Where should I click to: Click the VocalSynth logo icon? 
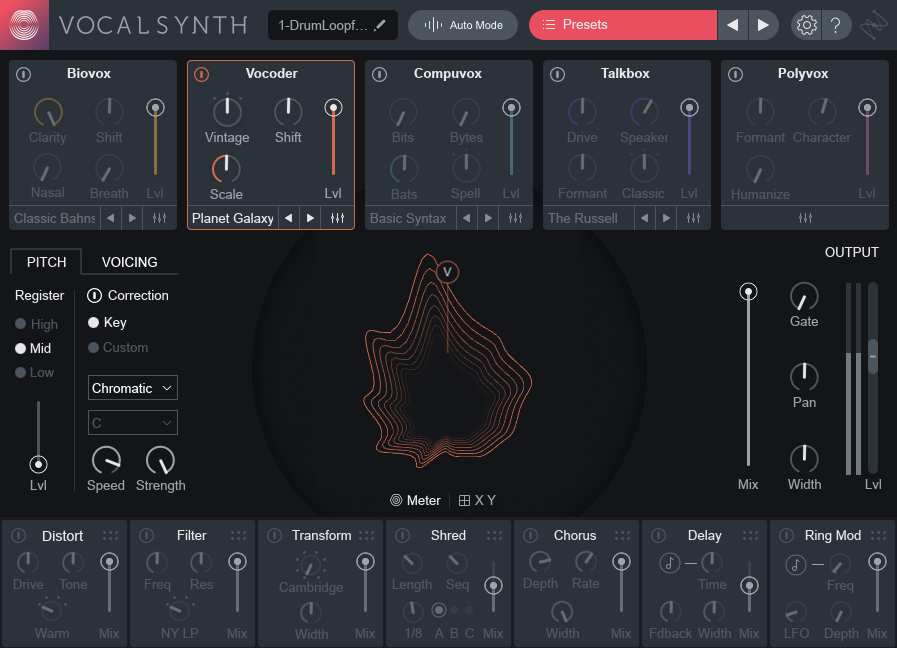point(24,25)
